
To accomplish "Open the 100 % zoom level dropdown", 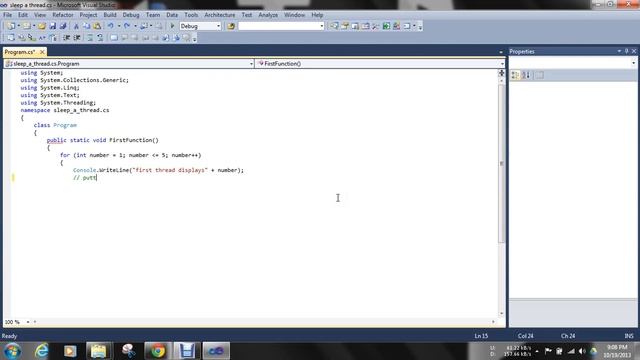I will pyautogui.click(x=28, y=322).
